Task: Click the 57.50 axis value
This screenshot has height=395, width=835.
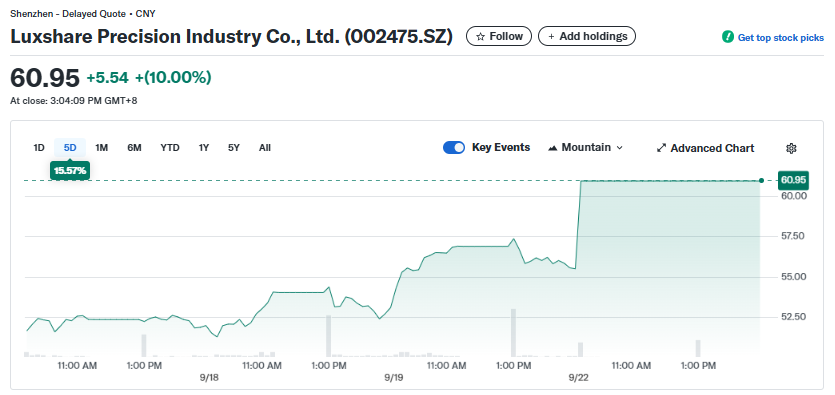Action: 793,236
